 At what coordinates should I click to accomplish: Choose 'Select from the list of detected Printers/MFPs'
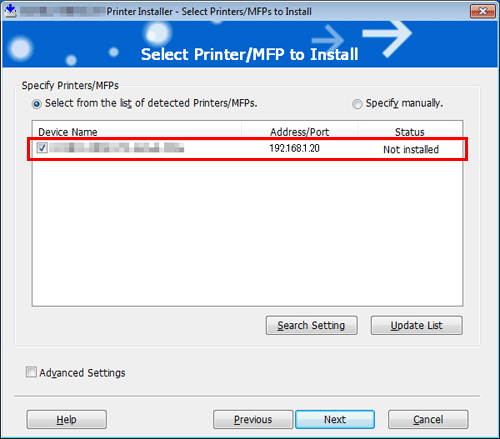37,104
